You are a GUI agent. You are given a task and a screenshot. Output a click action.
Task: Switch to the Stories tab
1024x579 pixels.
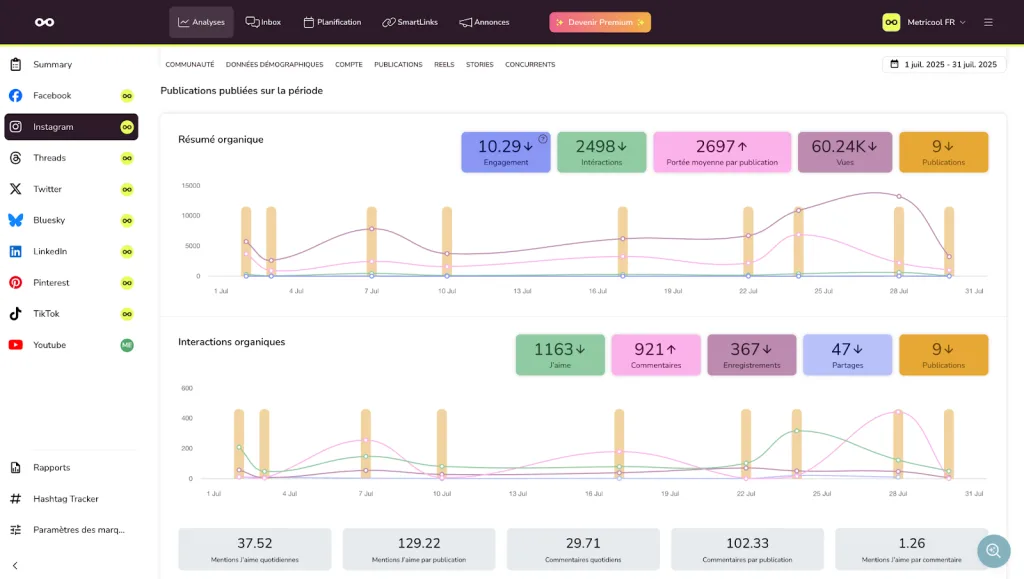pos(479,64)
